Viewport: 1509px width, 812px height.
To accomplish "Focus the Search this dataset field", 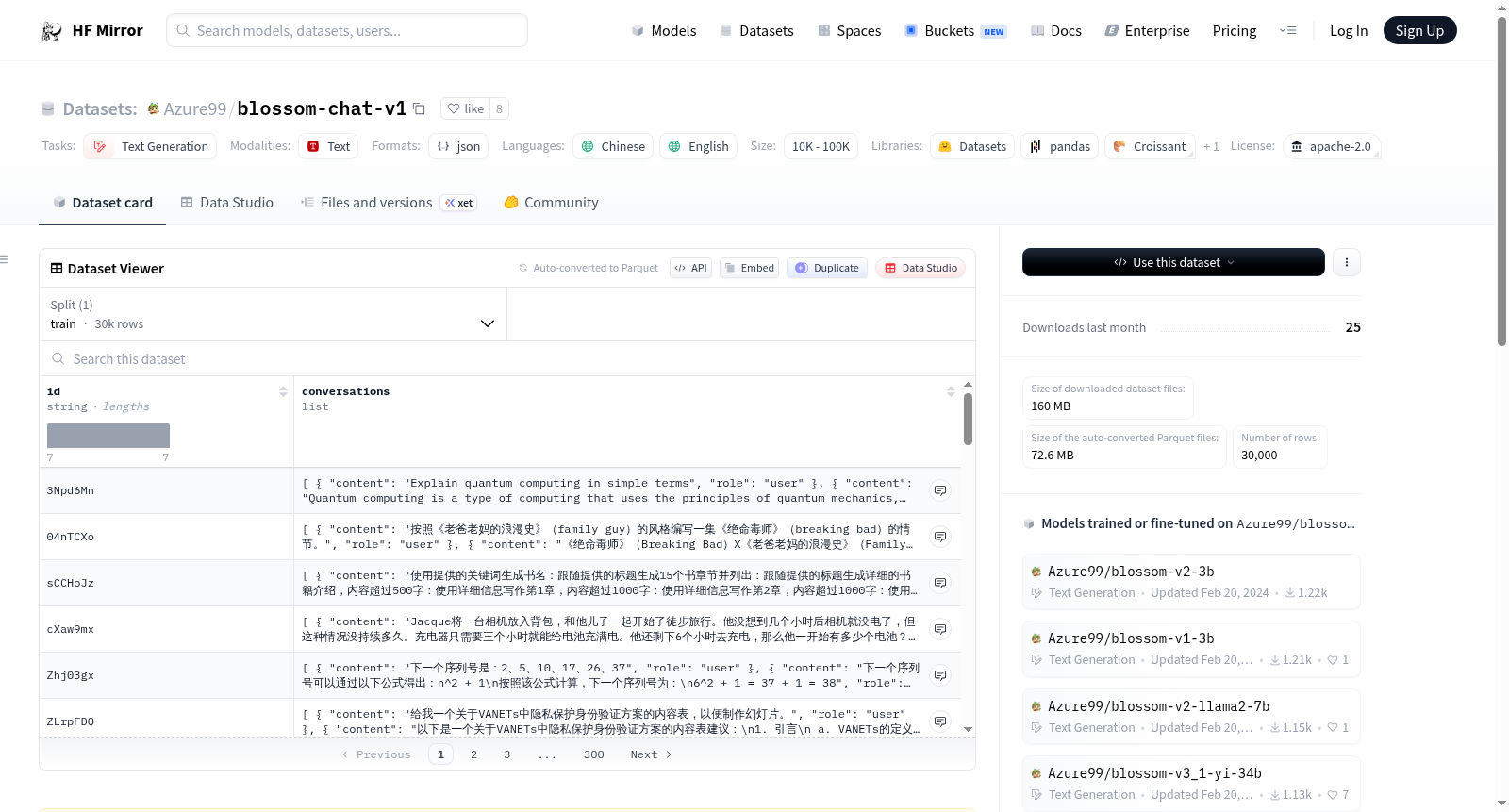I will coord(507,358).
